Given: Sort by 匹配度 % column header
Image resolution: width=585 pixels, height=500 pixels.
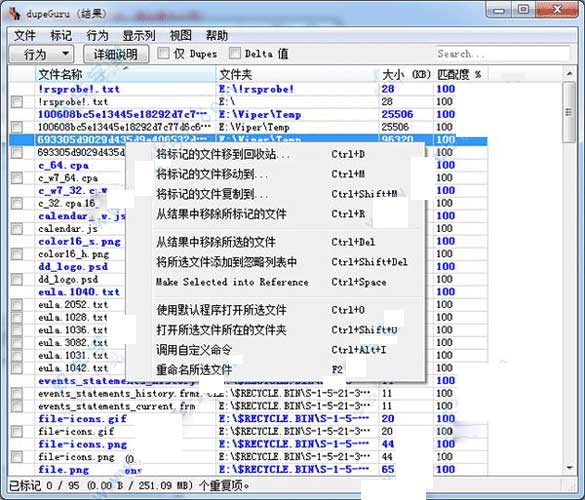Looking at the screenshot, I should click(x=460, y=74).
